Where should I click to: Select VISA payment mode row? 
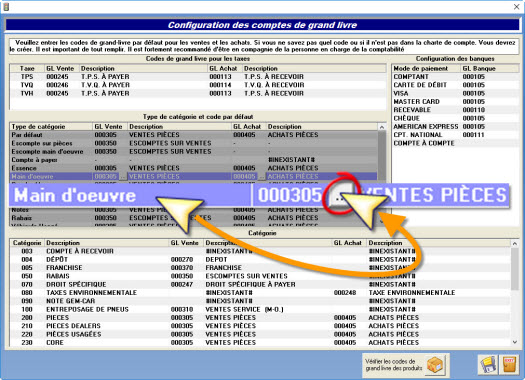point(455,93)
